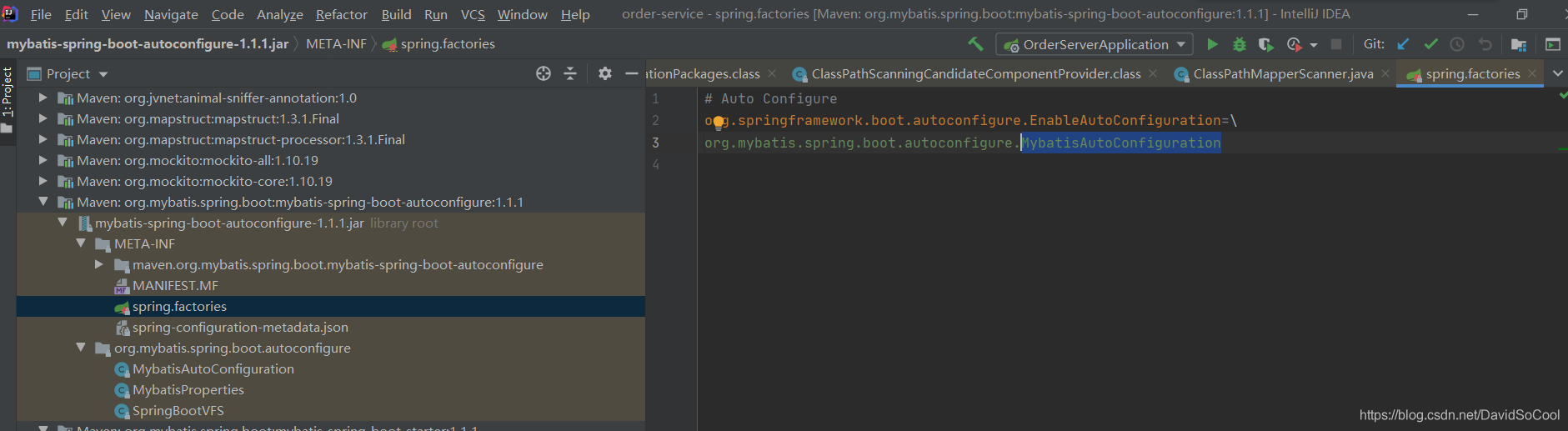Select MANIFEST.MF in the project tree
1568x431 pixels.
175,285
